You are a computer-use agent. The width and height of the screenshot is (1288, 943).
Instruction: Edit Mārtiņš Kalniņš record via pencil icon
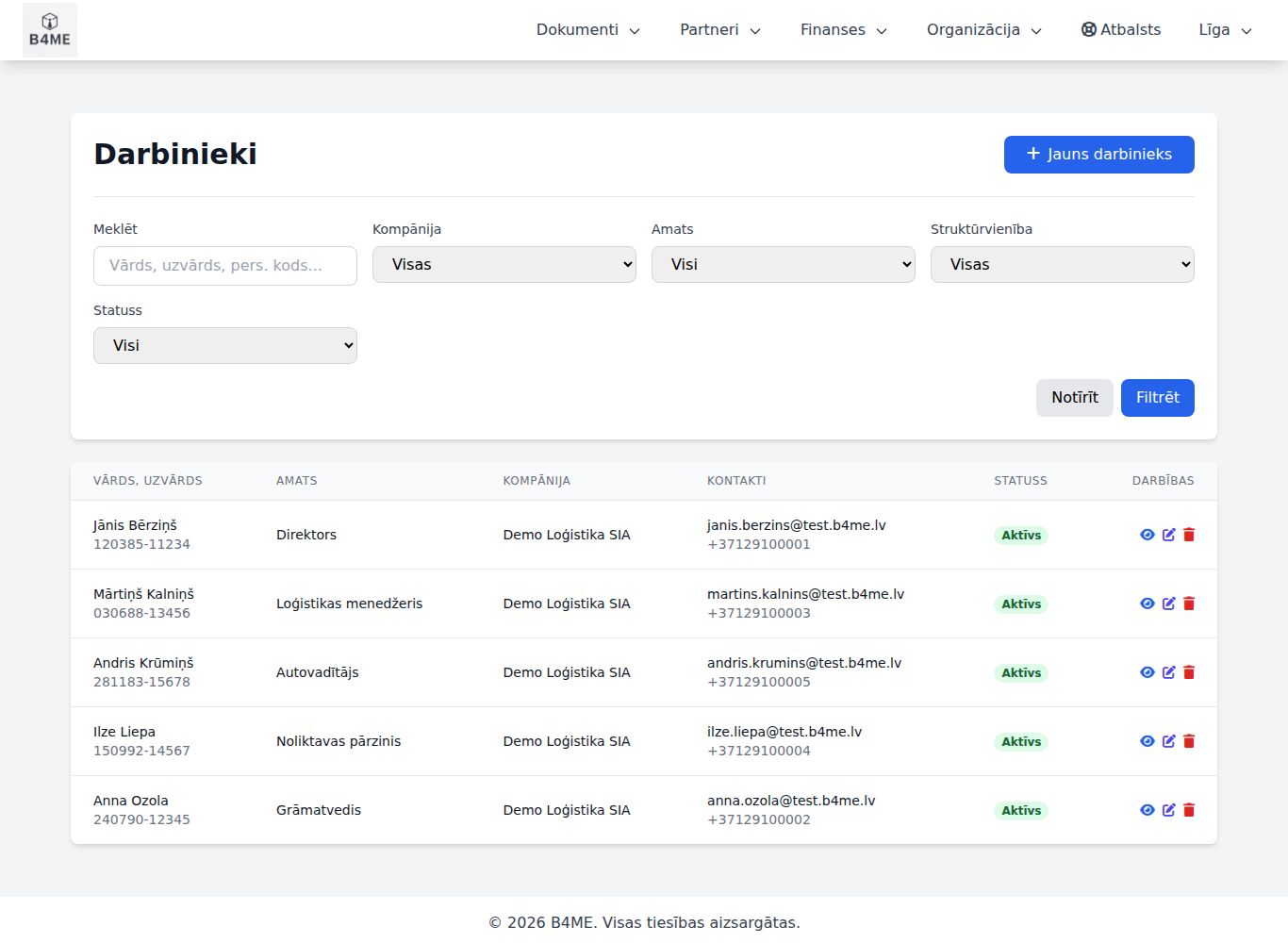coord(1169,604)
